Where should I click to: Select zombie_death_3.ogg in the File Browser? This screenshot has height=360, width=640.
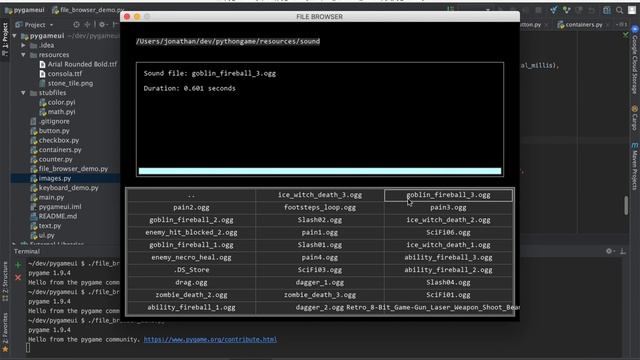(x=320, y=295)
